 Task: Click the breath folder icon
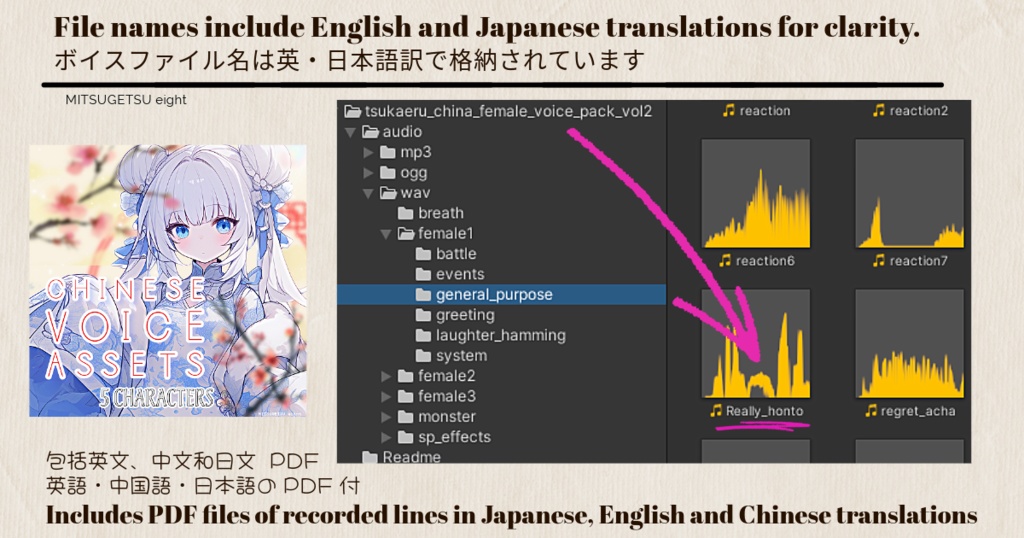click(406, 213)
